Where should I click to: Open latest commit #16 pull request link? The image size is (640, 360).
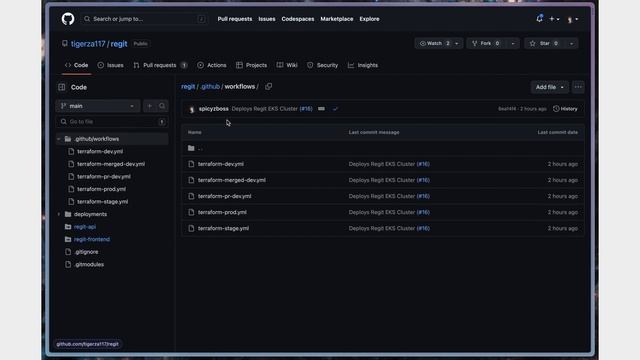pos(306,109)
